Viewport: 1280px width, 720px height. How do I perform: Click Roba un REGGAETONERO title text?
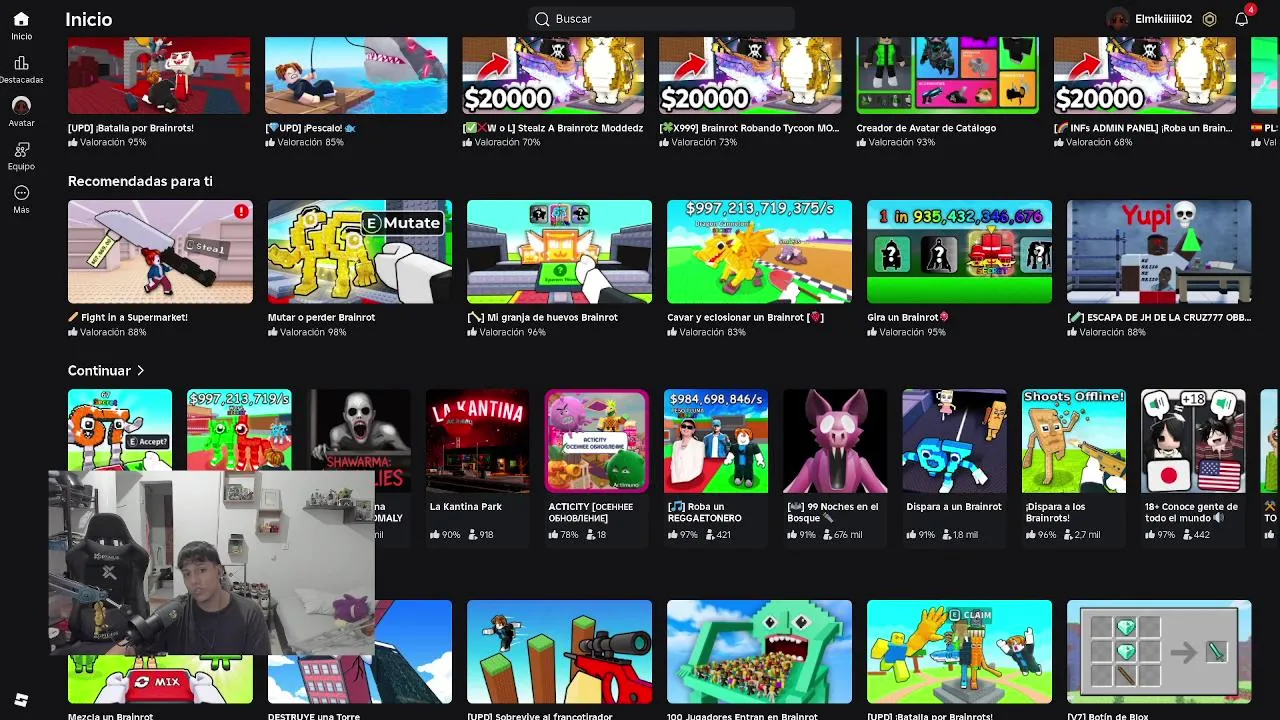705,512
